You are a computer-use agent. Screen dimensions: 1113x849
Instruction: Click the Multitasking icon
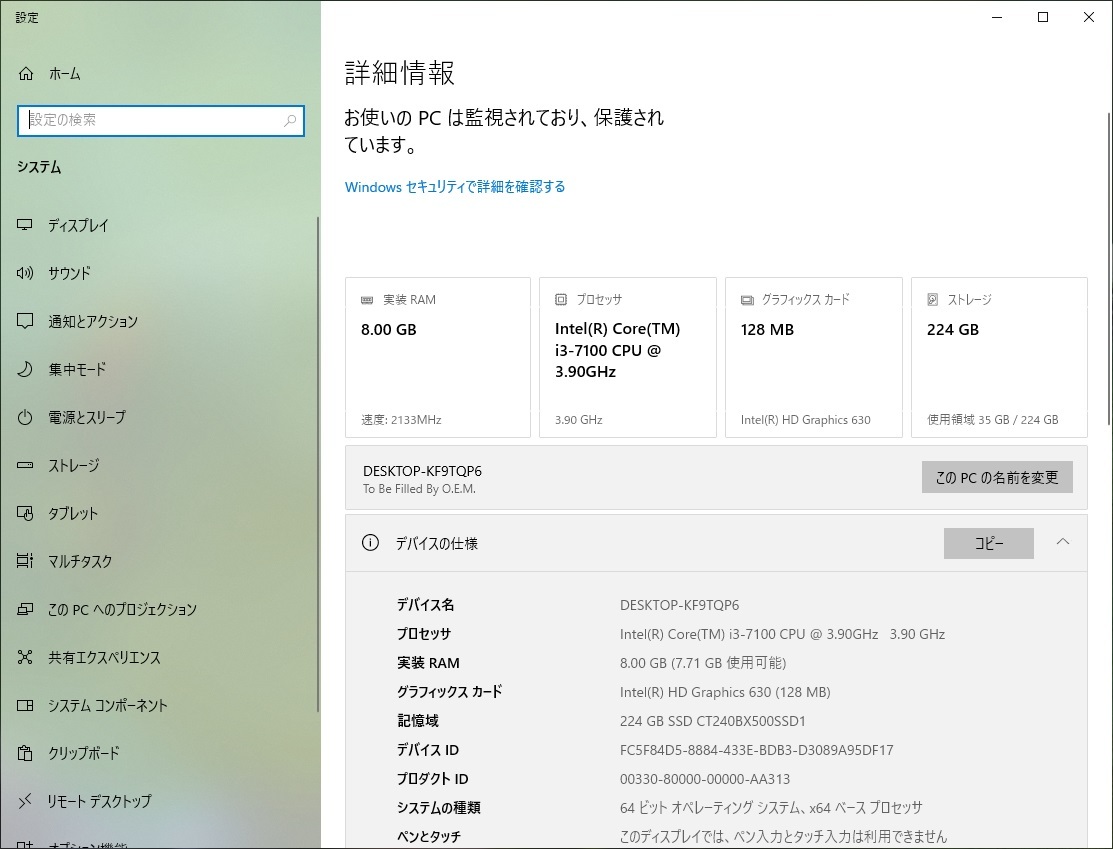(25, 561)
